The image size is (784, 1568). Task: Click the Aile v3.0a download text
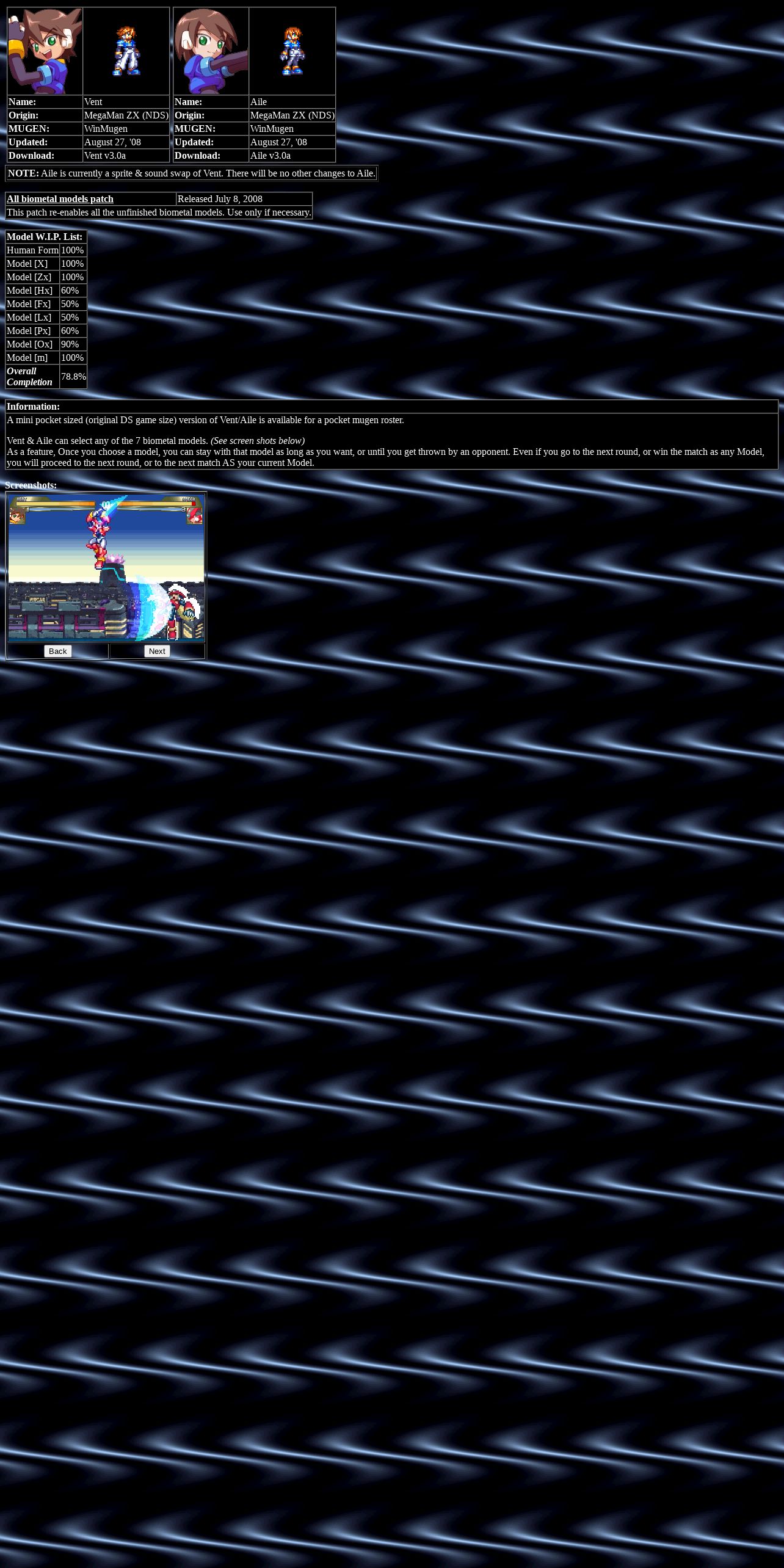(270, 156)
